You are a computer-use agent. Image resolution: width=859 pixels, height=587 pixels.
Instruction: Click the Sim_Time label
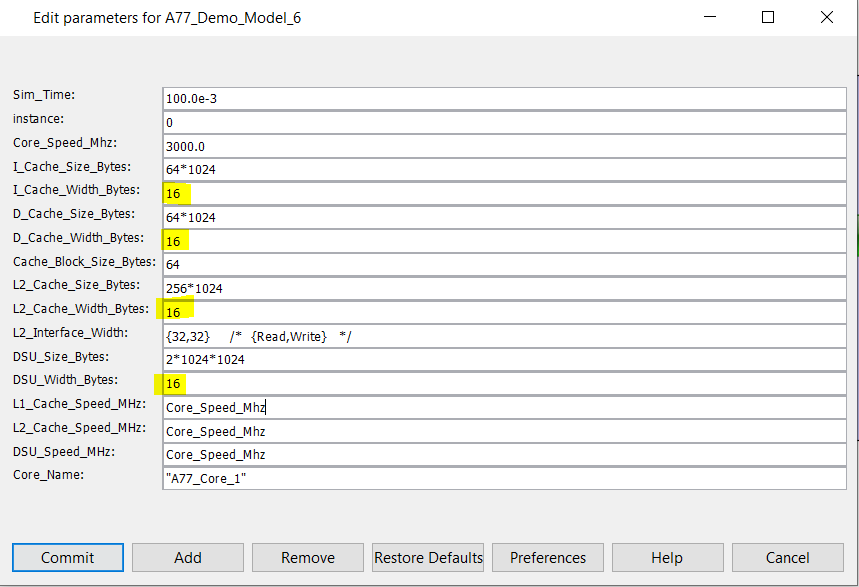click(x=44, y=95)
